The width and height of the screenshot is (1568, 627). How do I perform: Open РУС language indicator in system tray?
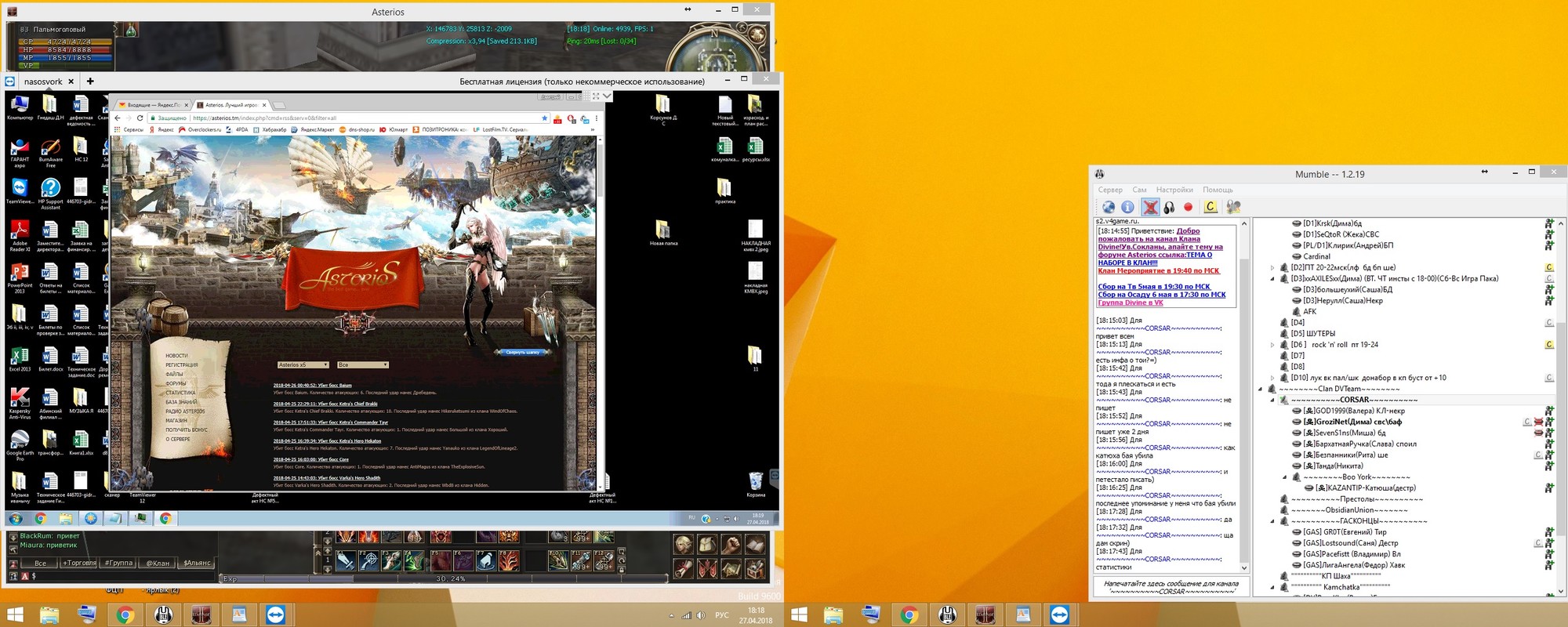tap(722, 615)
